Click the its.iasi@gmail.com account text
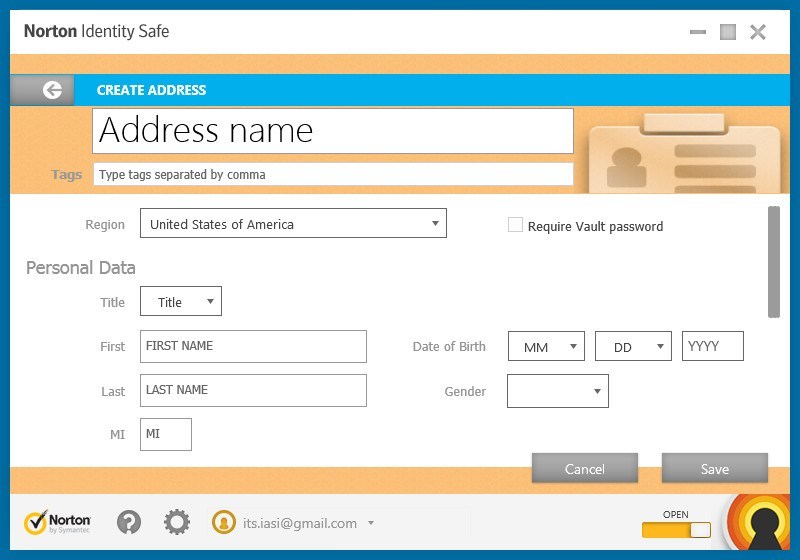Screen dimensions: 800x560 coord(299,523)
